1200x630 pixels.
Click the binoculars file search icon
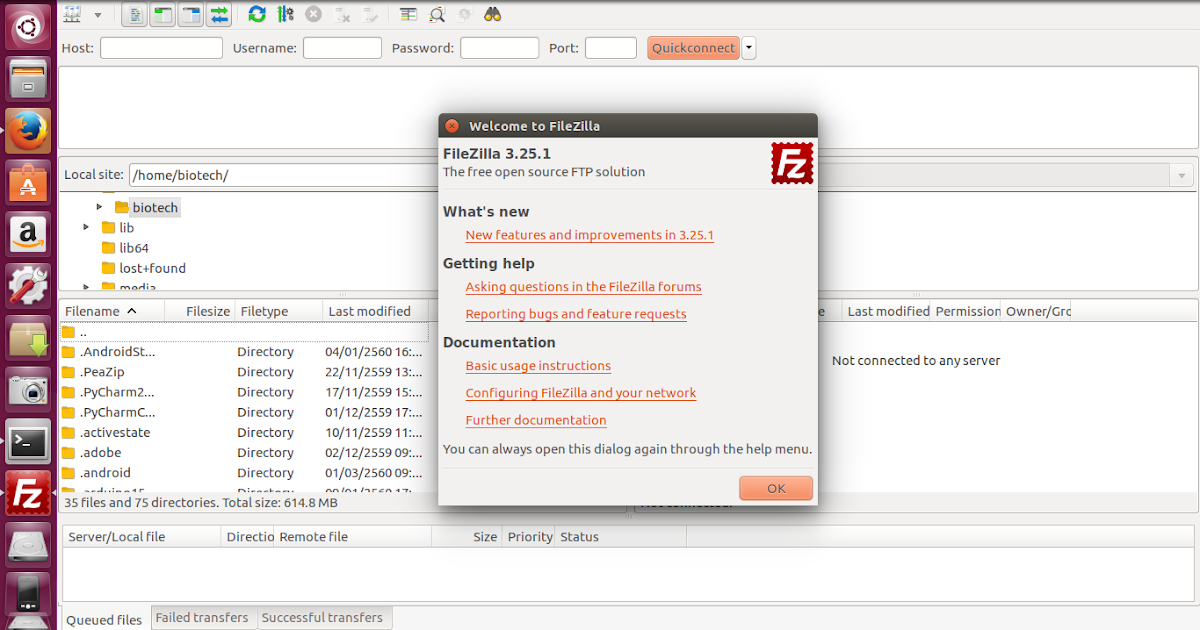tap(492, 14)
